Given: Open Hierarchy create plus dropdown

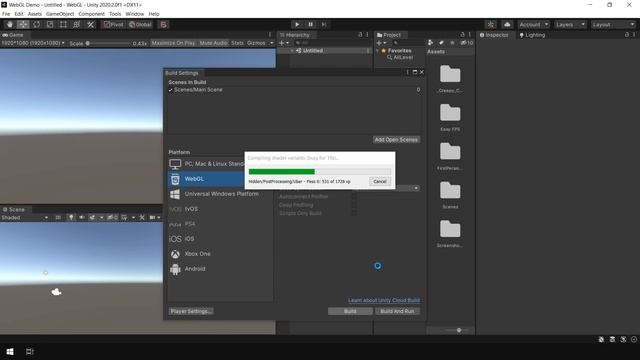Looking at the screenshot, I should pyautogui.click(x=284, y=43).
